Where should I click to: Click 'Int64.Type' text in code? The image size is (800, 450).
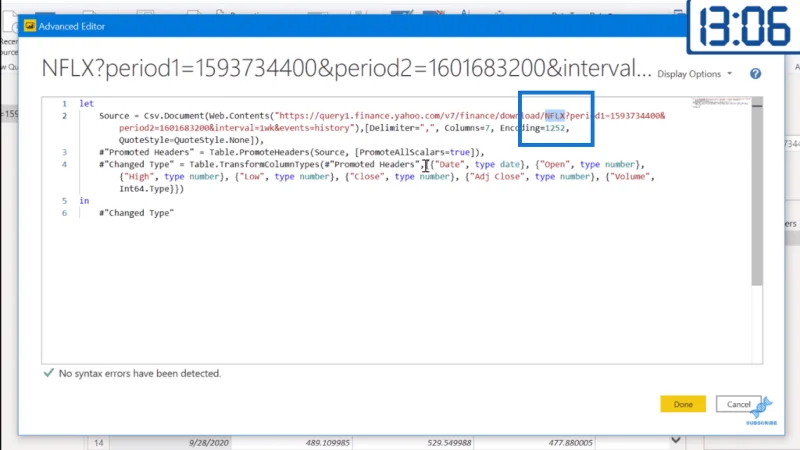[144, 189]
